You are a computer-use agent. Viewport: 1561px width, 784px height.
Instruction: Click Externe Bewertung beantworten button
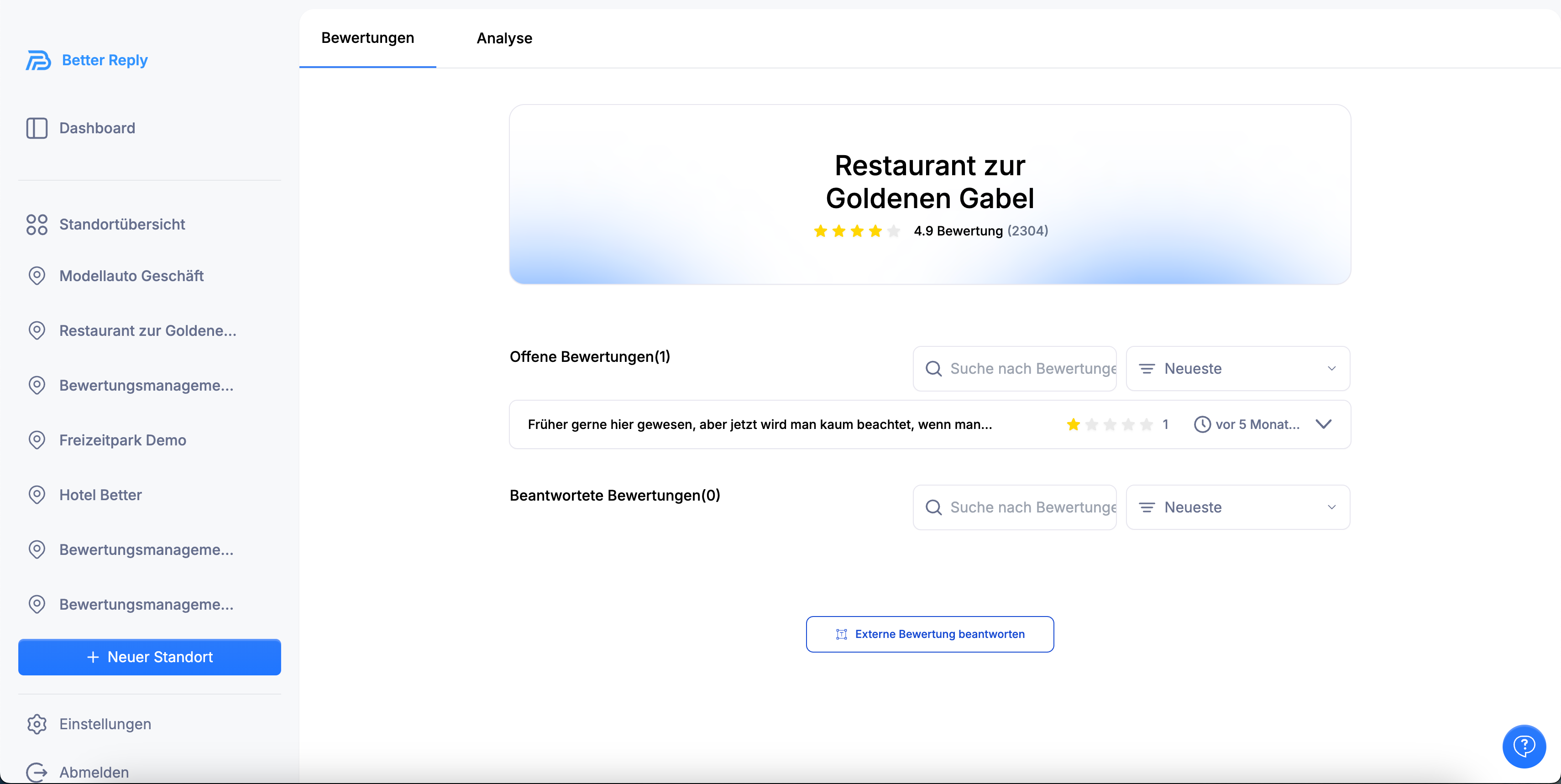point(930,634)
